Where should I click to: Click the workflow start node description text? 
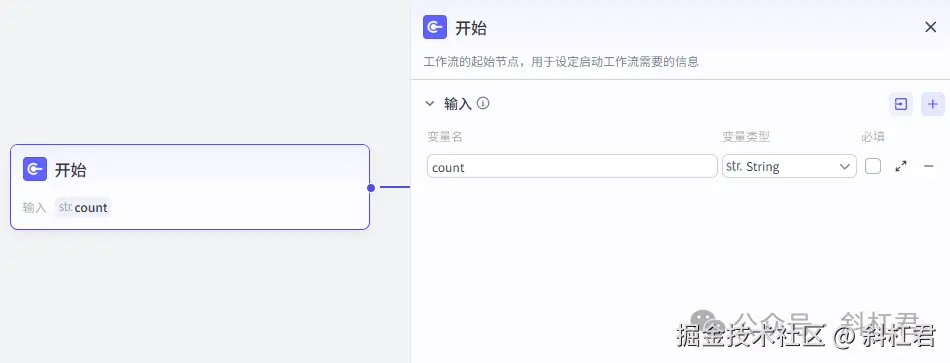point(560,62)
